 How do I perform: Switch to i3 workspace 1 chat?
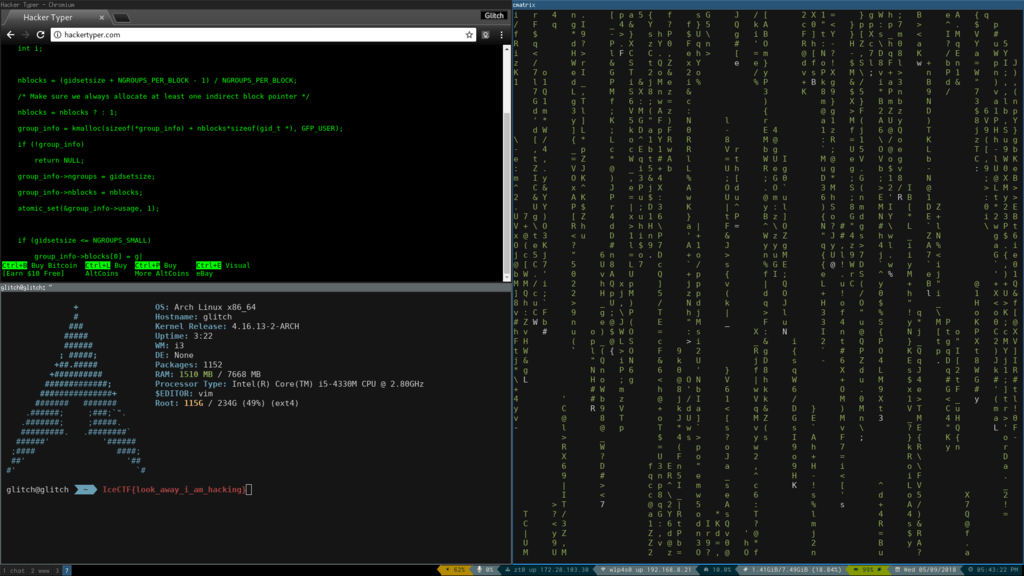click(x=14, y=571)
